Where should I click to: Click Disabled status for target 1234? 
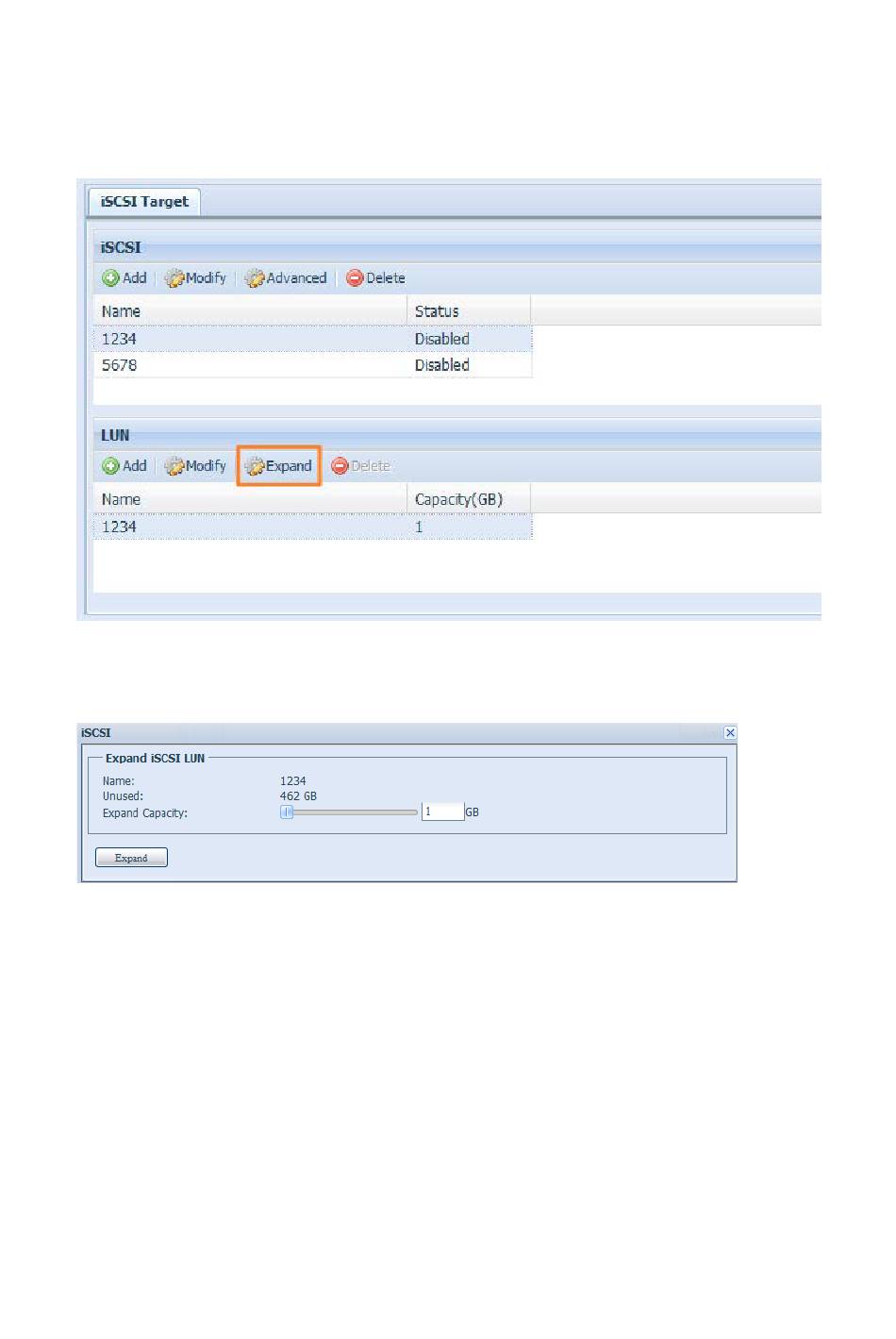point(442,339)
